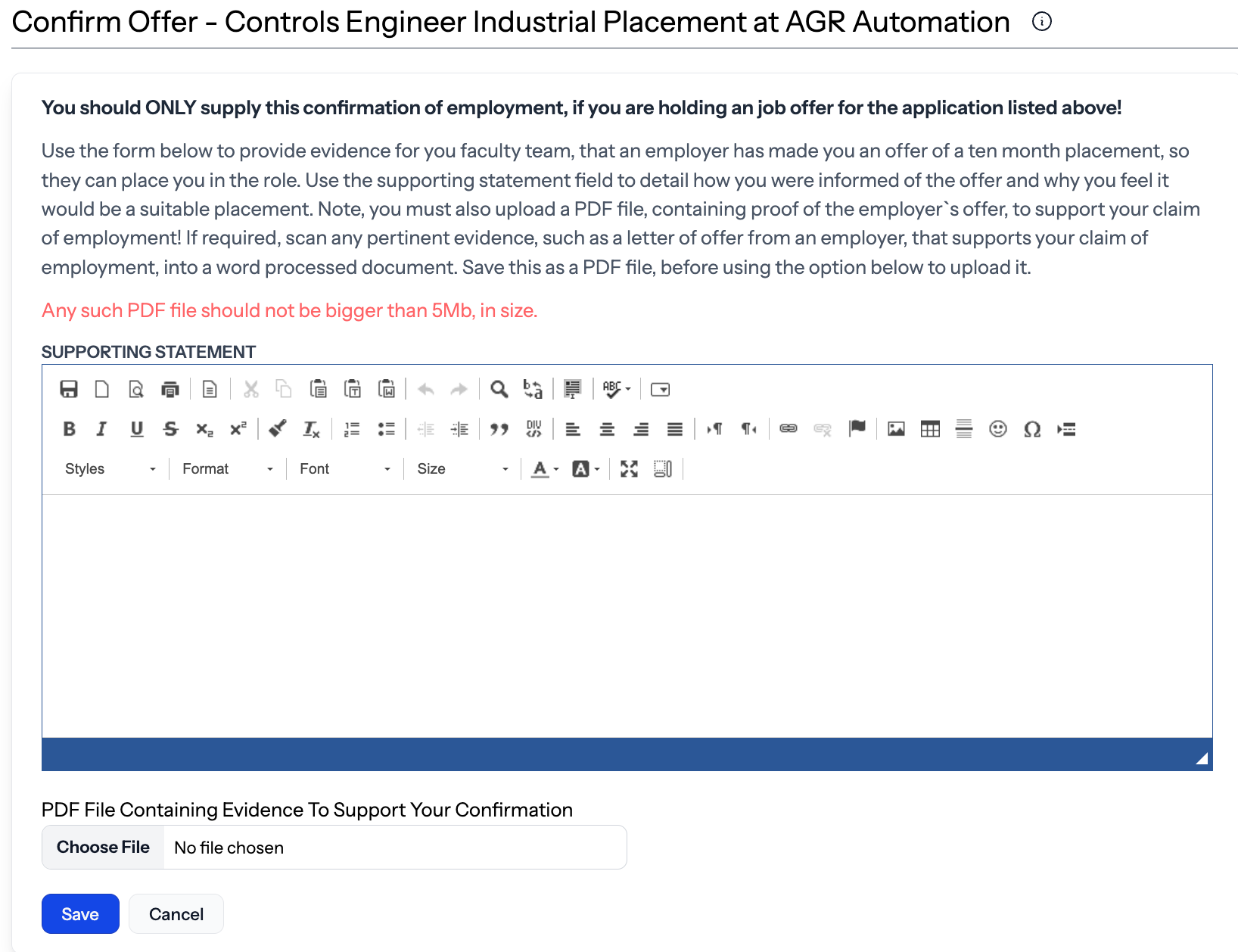The image size is (1238, 952).
Task: Click the Insert Link icon
Action: pos(789,429)
